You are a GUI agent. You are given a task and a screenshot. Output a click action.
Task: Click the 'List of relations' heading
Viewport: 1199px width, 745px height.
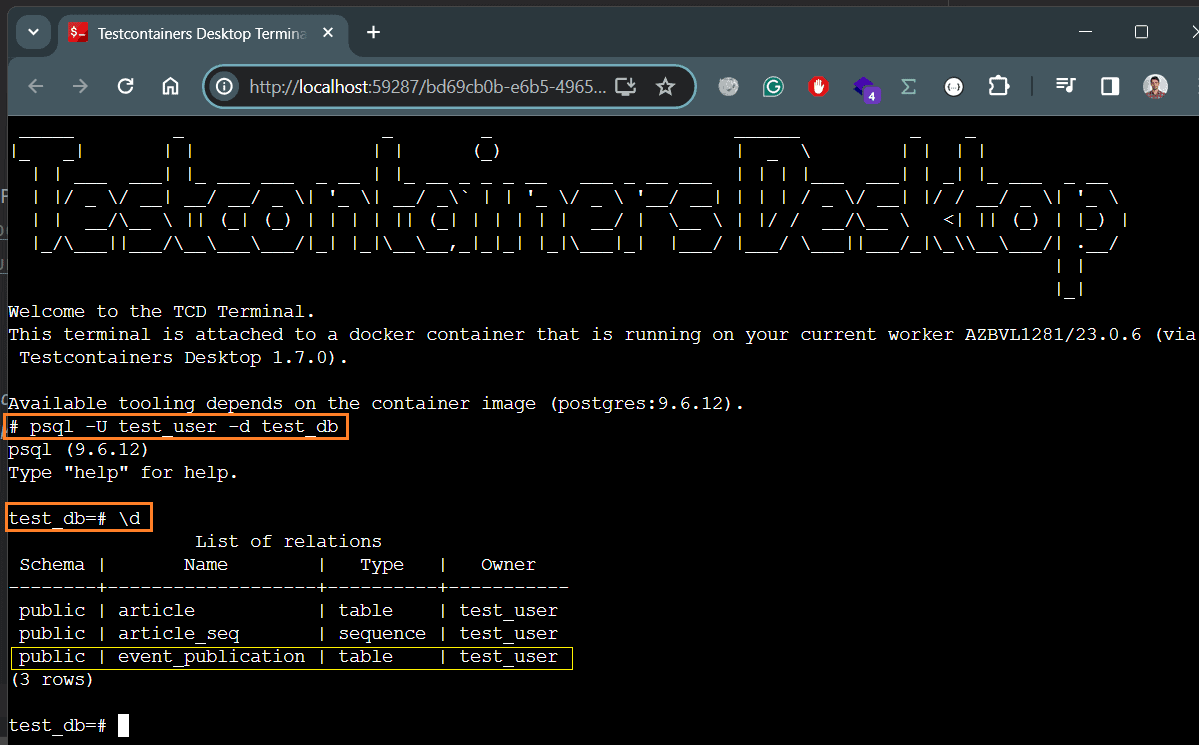(x=288, y=542)
